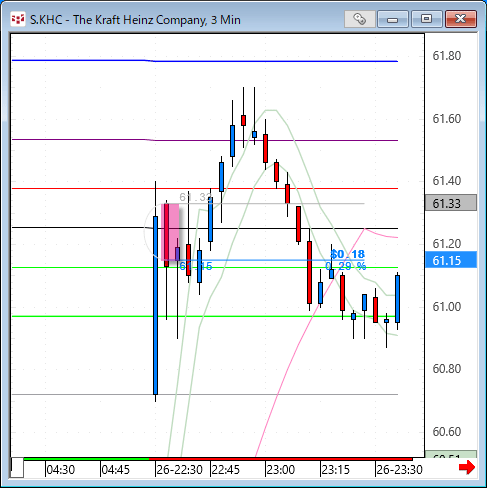487x488 pixels.
Task: Maximize the S.KHC chart window
Action: [426, 19]
